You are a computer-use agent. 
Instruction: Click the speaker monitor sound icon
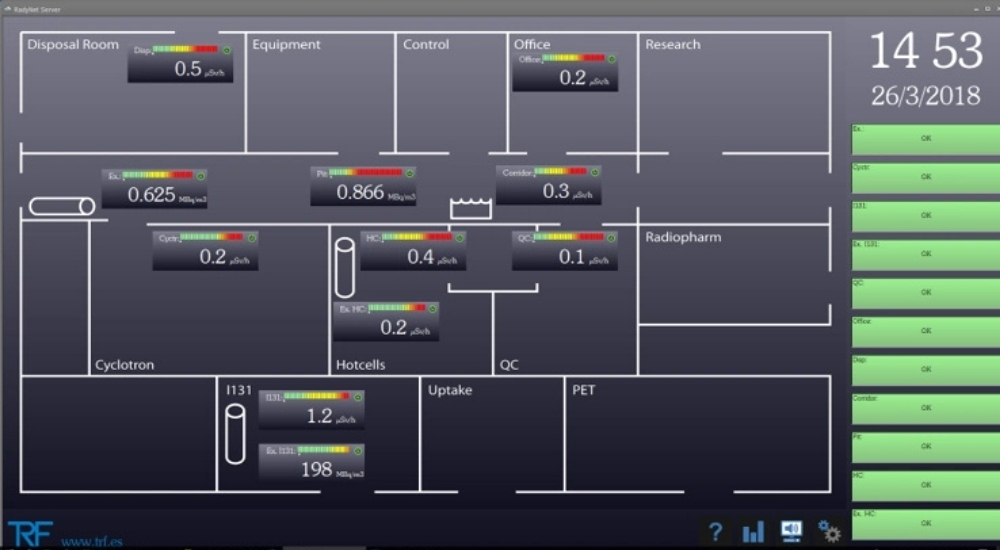point(791,531)
